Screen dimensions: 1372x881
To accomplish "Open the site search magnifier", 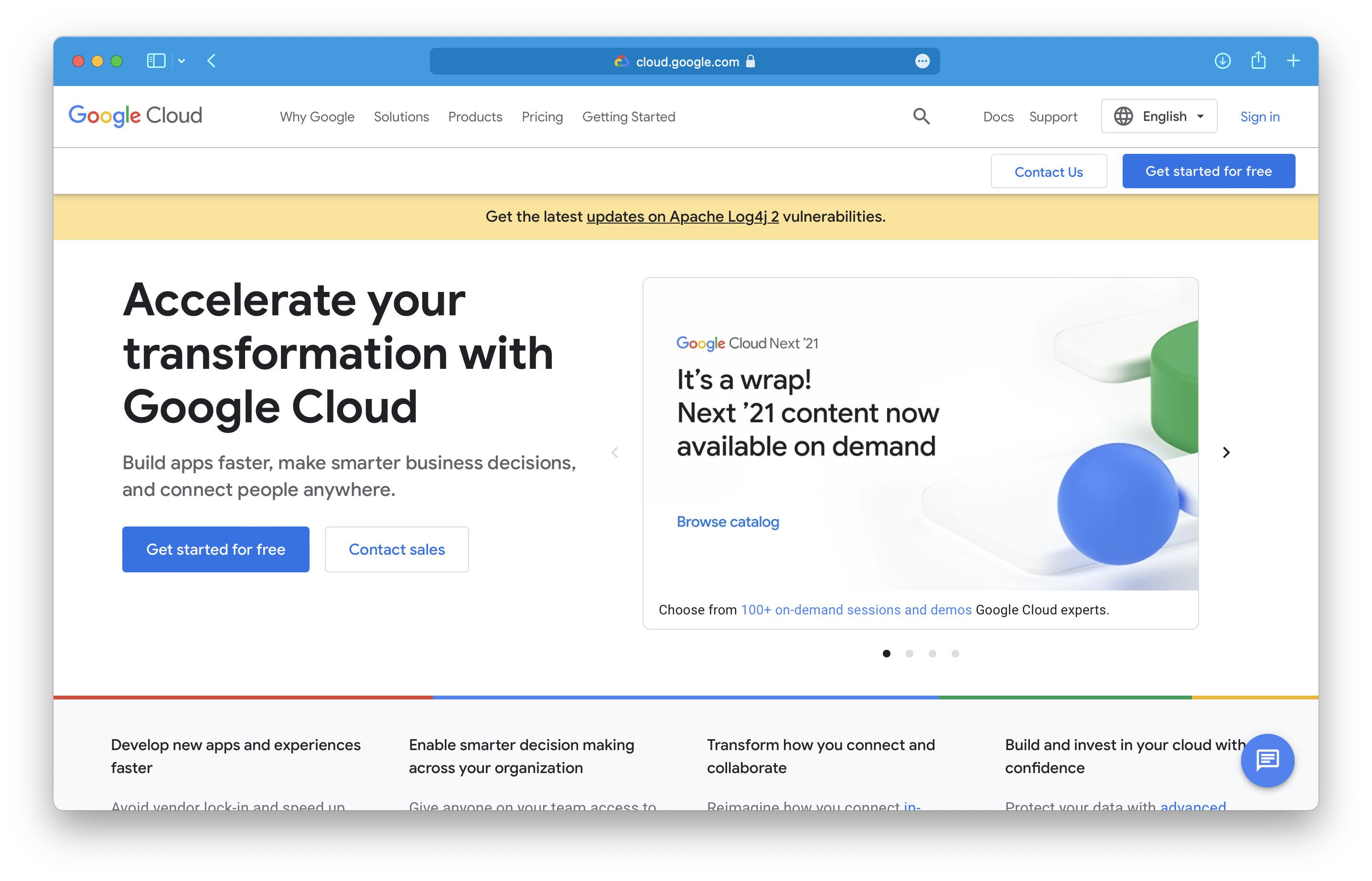I will pyautogui.click(x=921, y=116).
